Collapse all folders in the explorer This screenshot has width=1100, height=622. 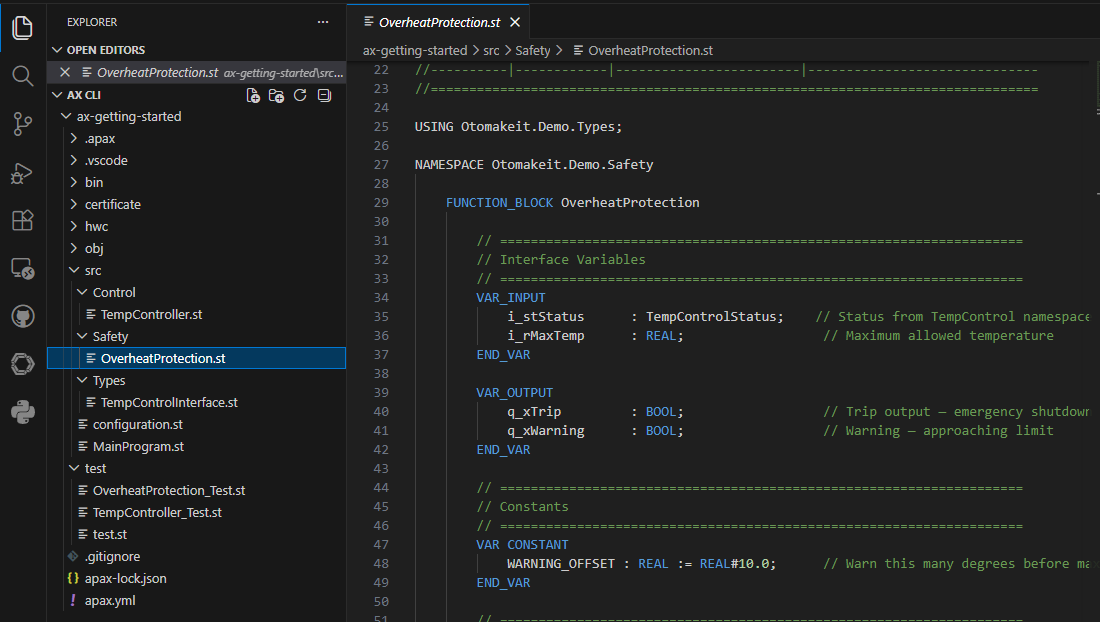pyautogui.click(x=323, y=94)
